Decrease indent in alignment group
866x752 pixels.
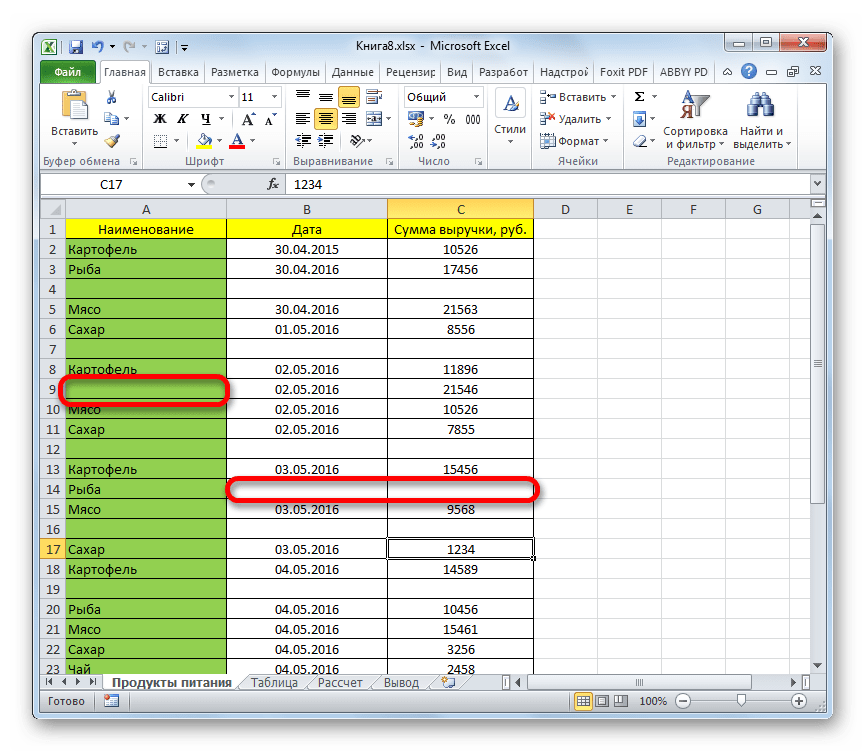click(303, 141)
